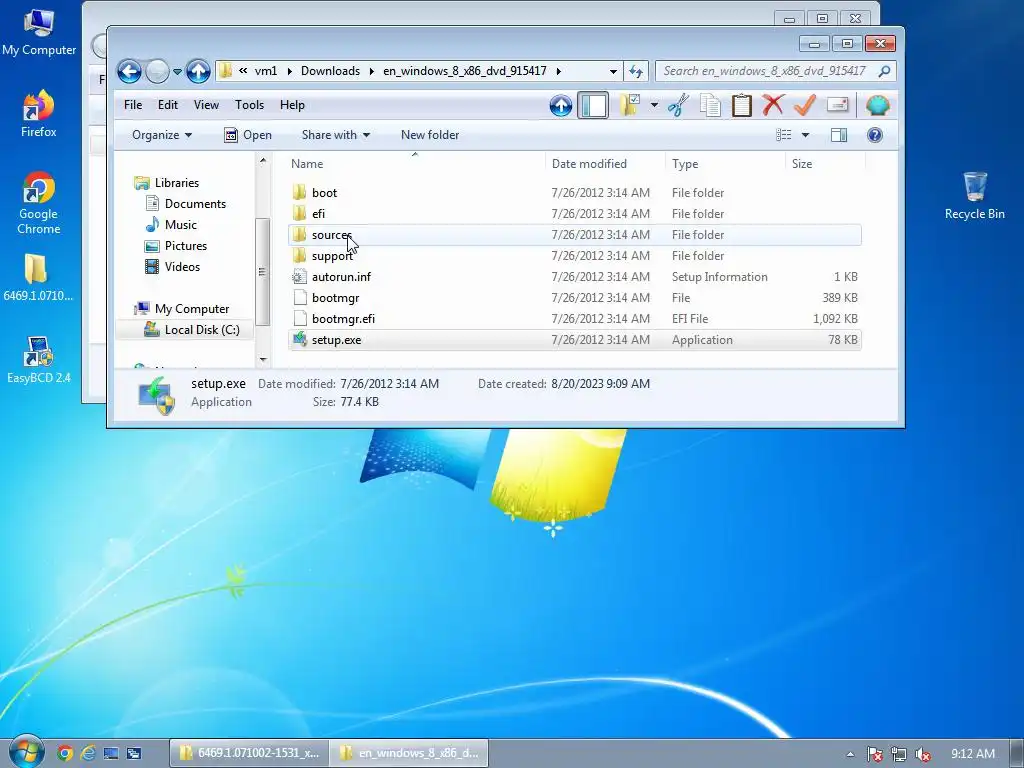Open the Organize dropdown
Image resolution: width=1024 pixels, height=768 pixels.
pyautogui.click(x=162, y=135)
